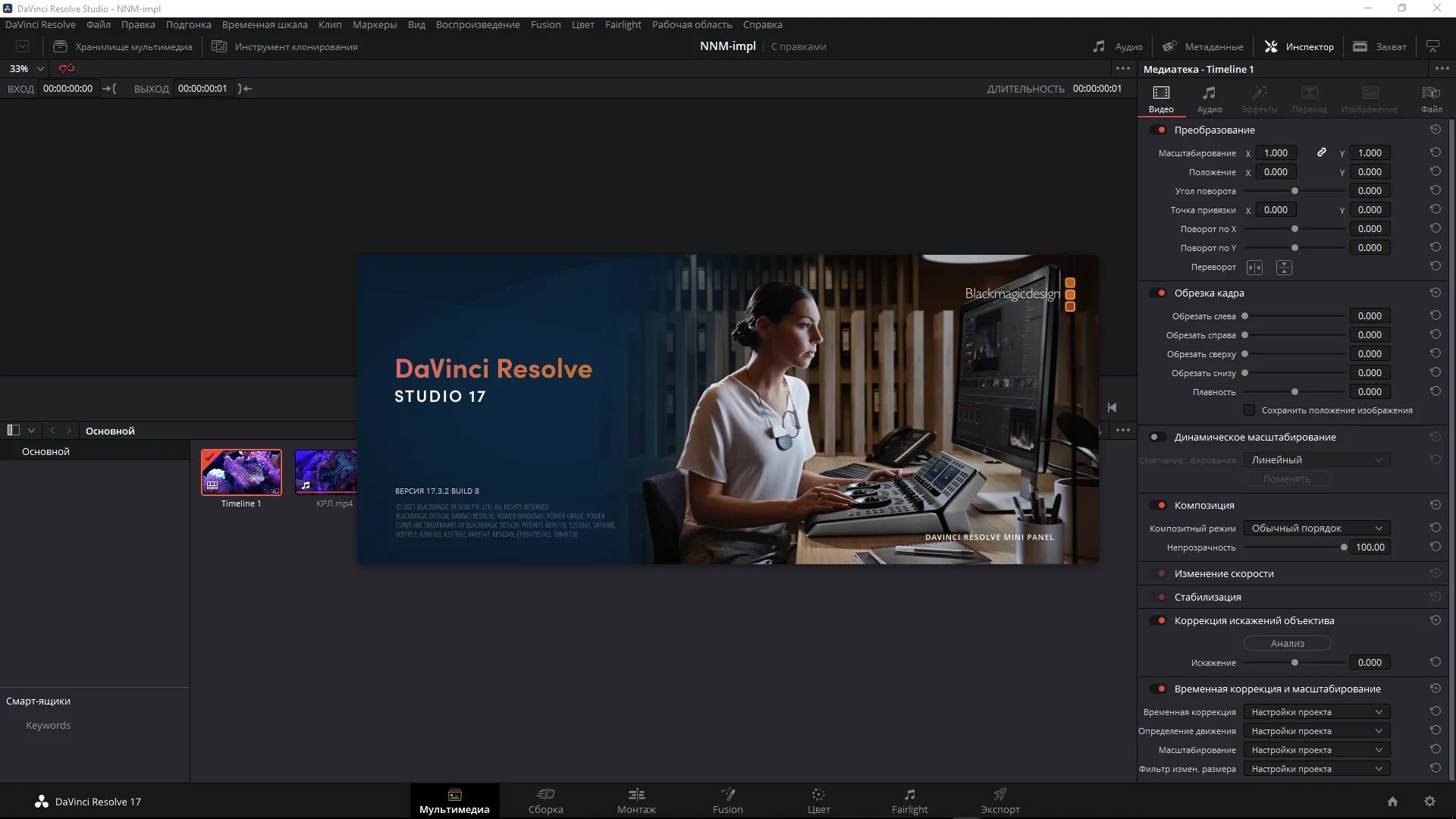Expand the Motion Estimation dropdown
This screenshot has width=1456, height=819.
pyautogui.click(x=1316, y=731)
